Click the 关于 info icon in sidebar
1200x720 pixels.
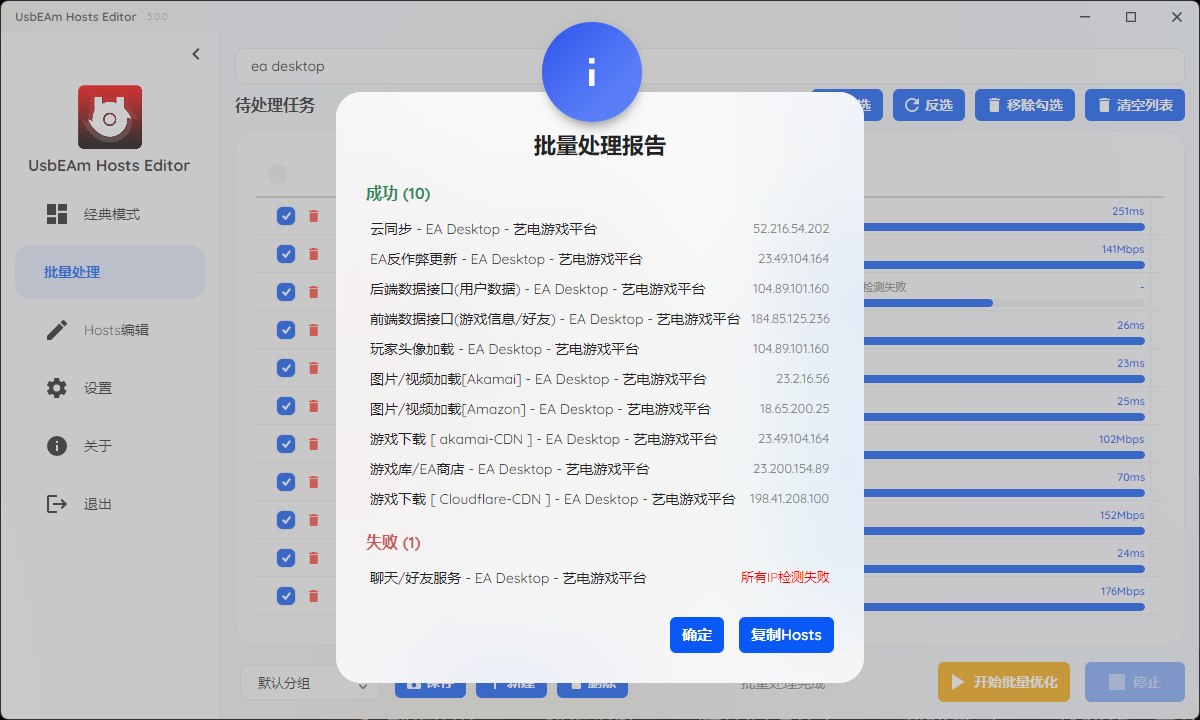[x=57, y=446]
